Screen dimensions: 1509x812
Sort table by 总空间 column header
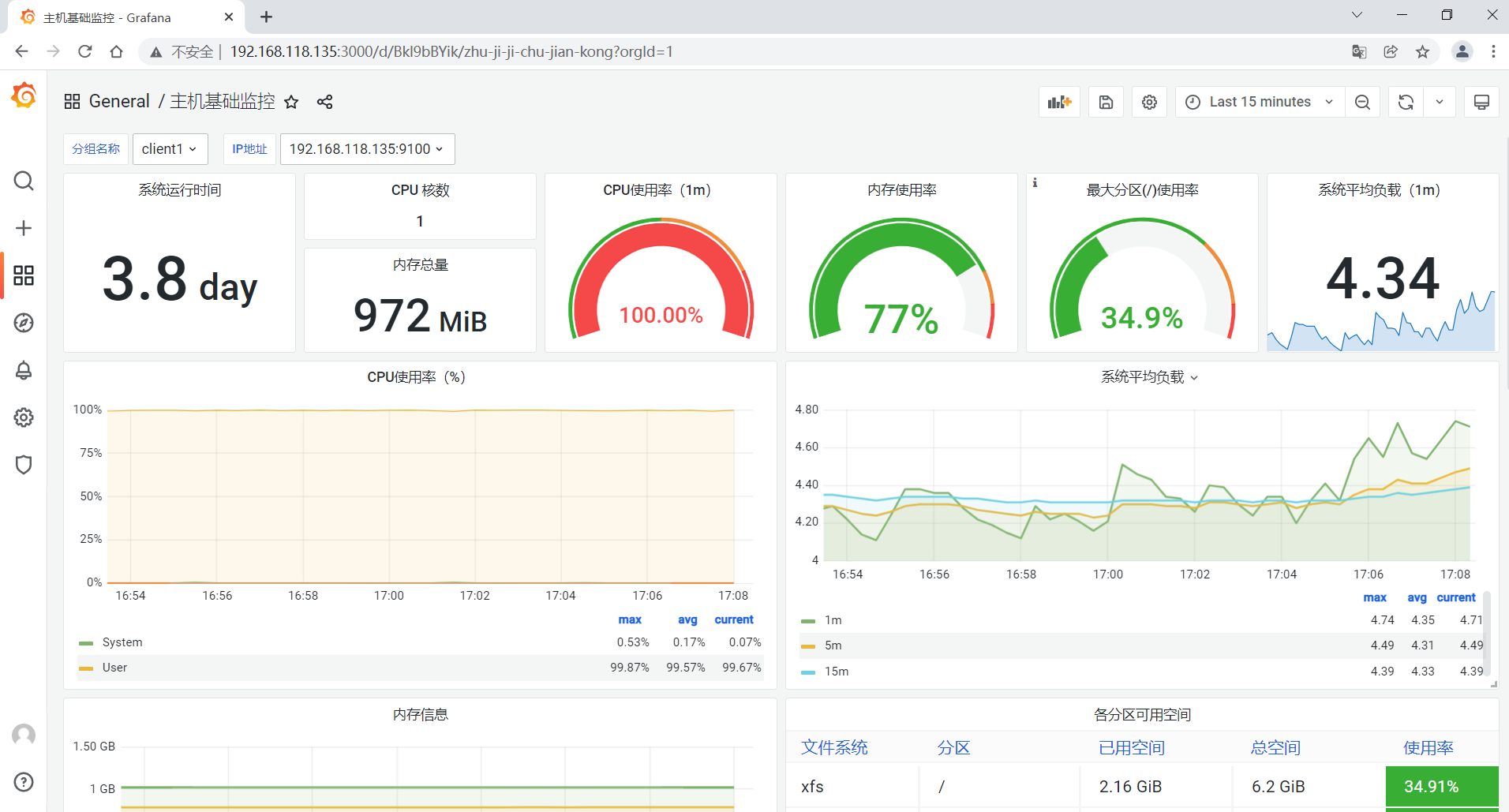pos(1275,747)
